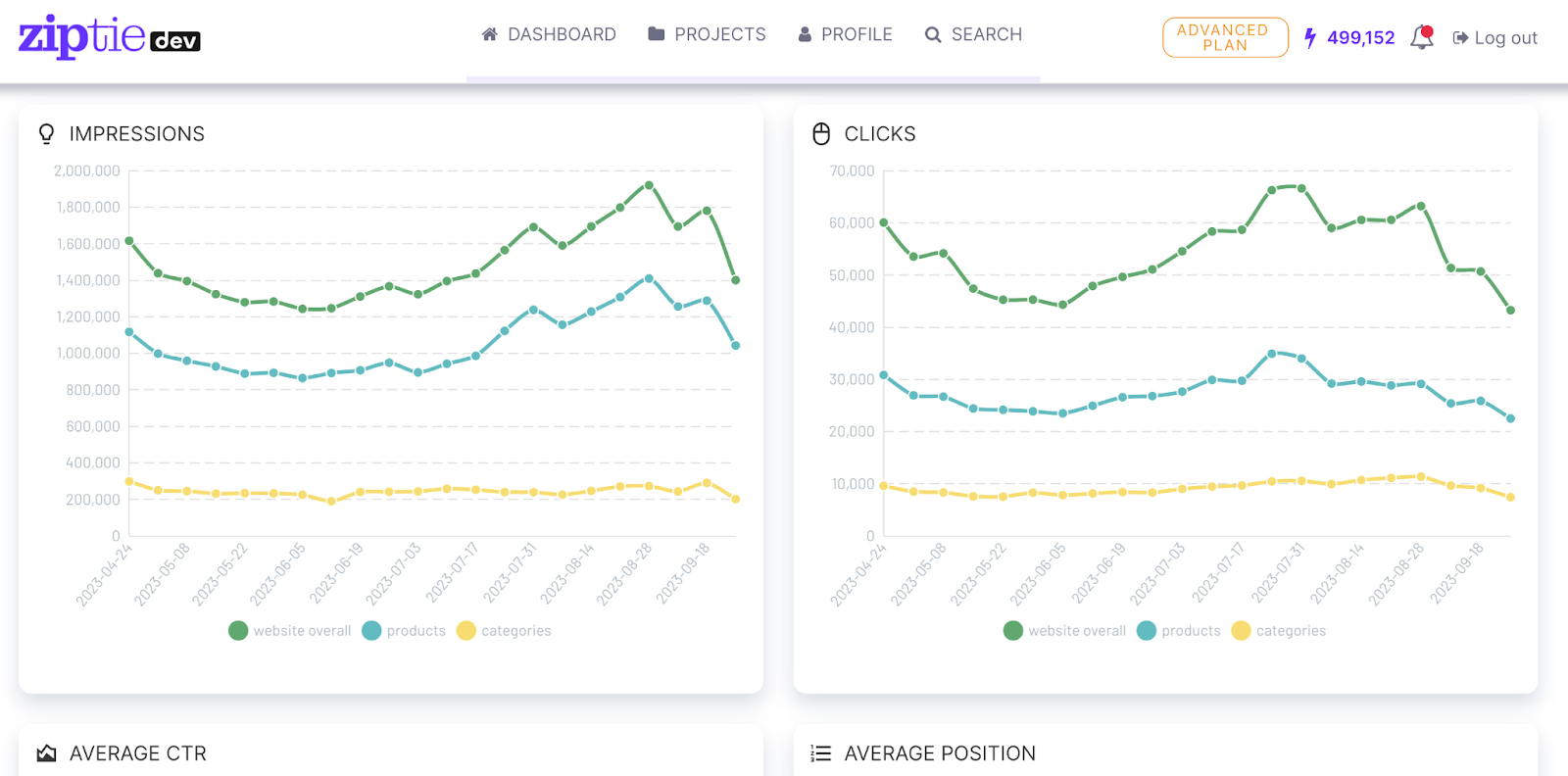The height and width of the screenshot is (776, 1568).
Task: Go to the Projects menu item
Action: pyautogui.click(x=707, y=34)
